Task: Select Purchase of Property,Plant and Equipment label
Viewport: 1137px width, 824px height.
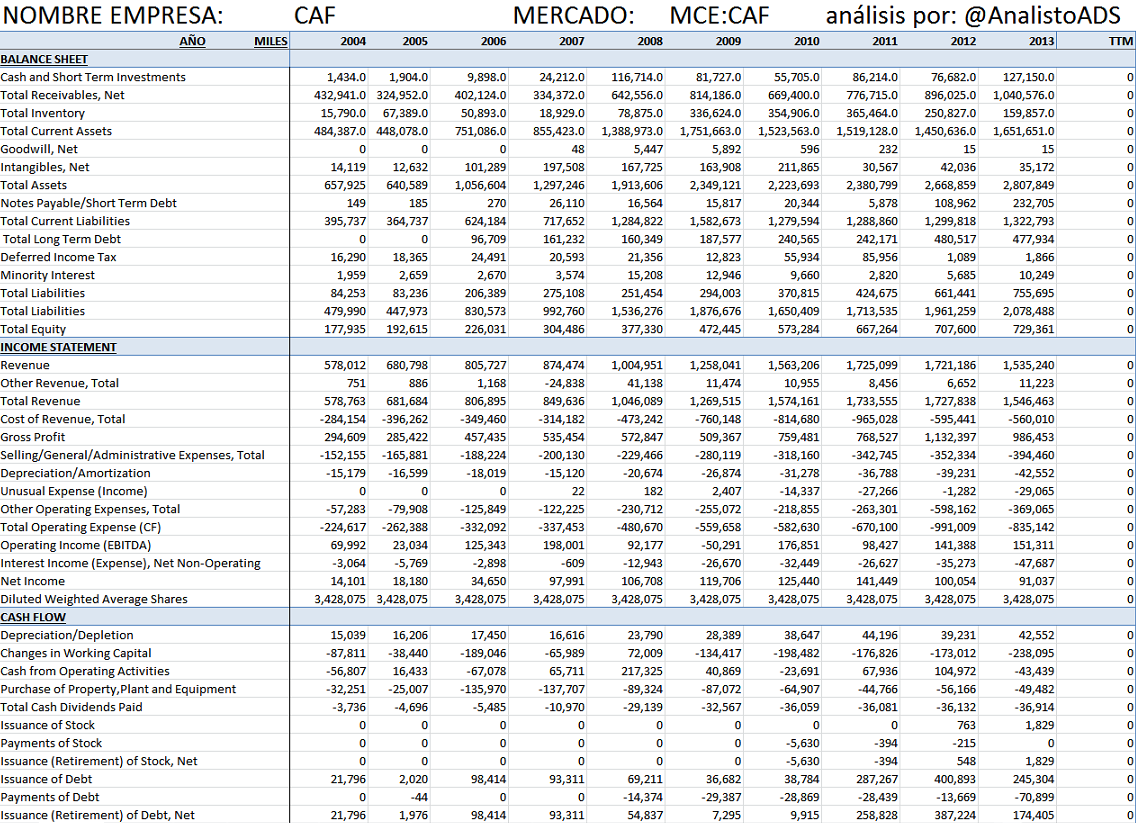Action: click(x=118, y=689)
